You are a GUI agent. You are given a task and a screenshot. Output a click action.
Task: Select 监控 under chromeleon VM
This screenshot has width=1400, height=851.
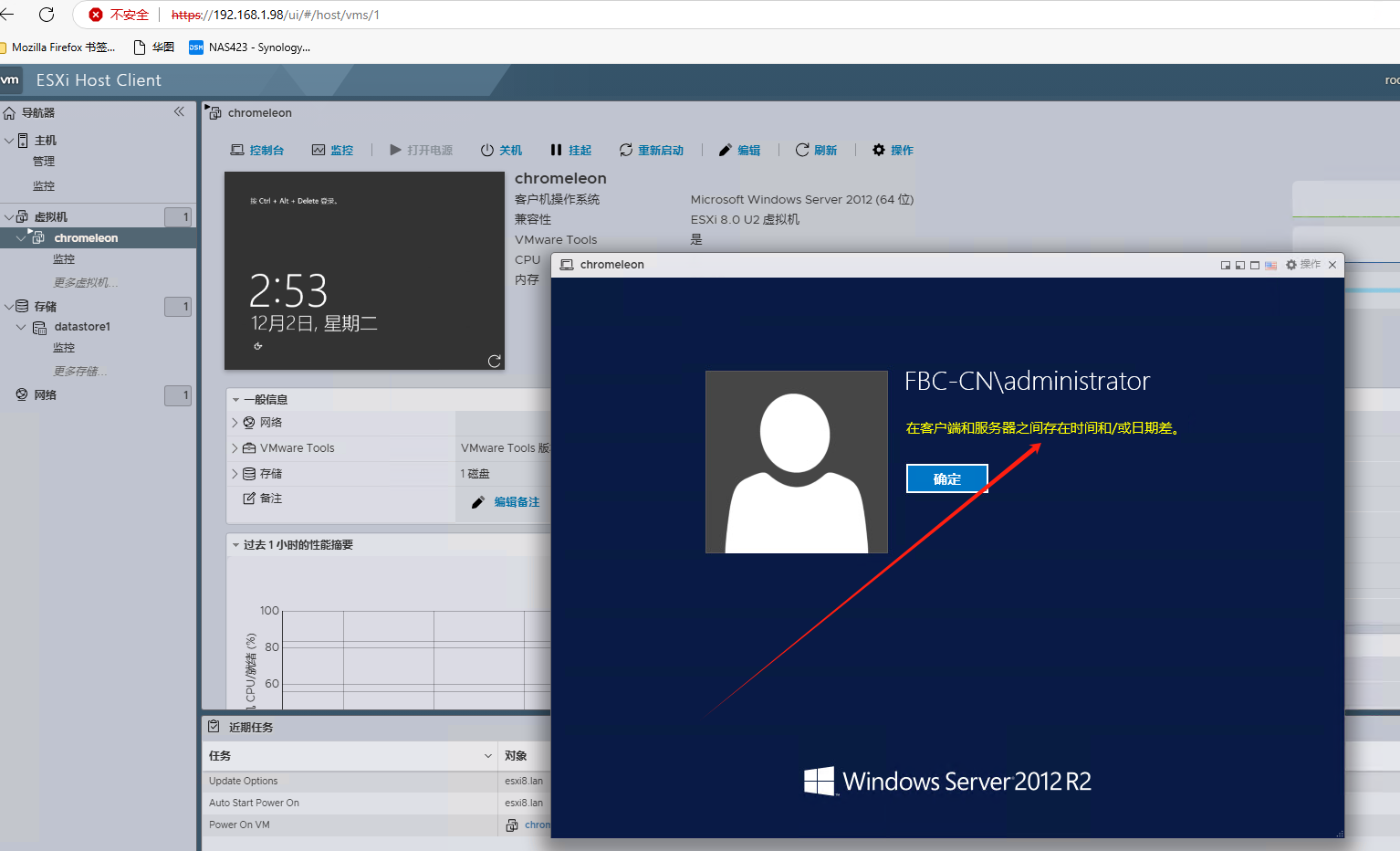click(x=64, y=259)
